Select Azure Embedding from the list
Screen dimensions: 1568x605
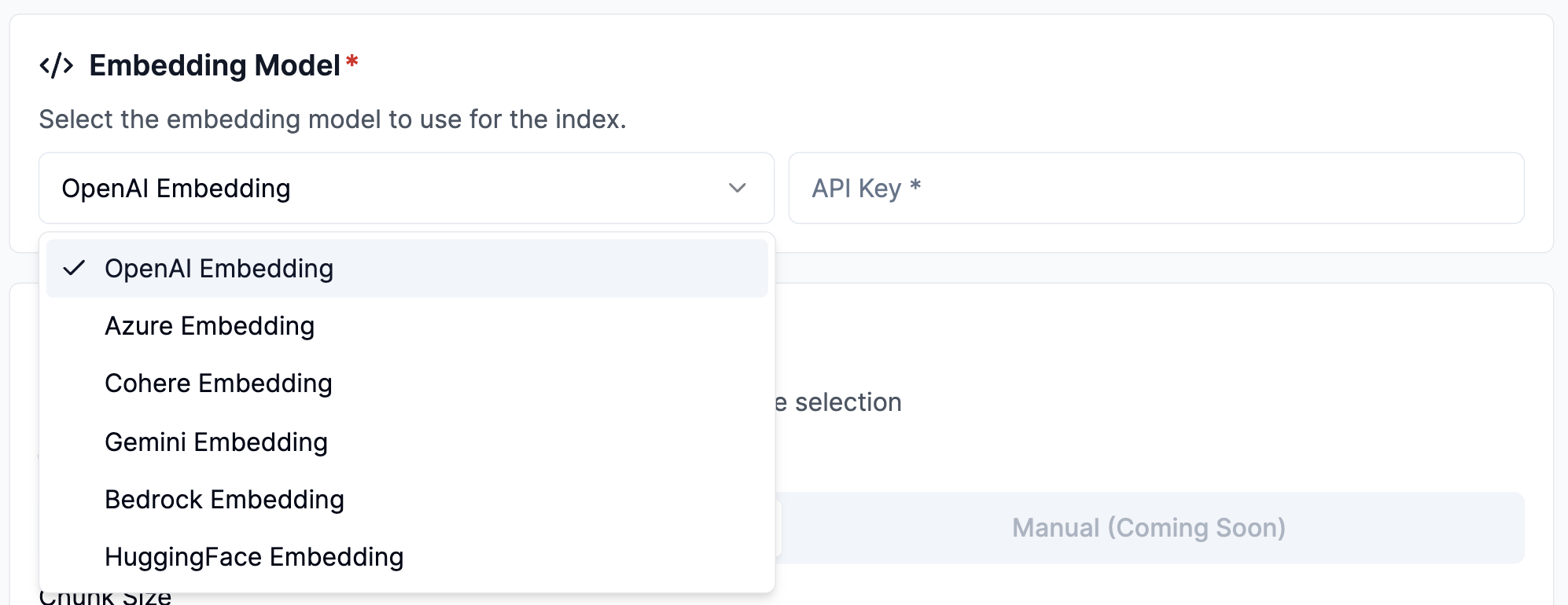point(210,325)
